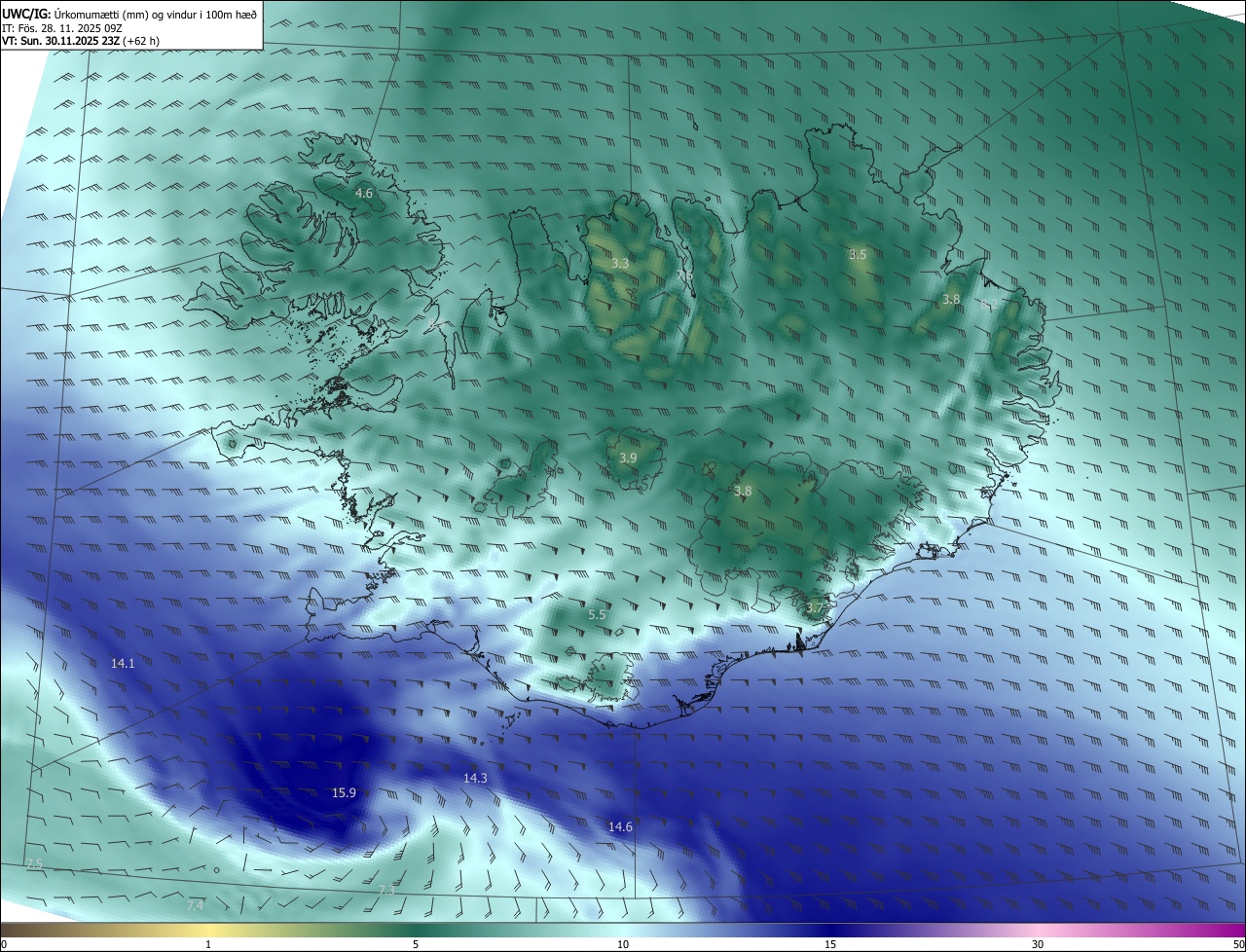
Task: Click the map value label 3.7
Action: click(x=815, y=608)
